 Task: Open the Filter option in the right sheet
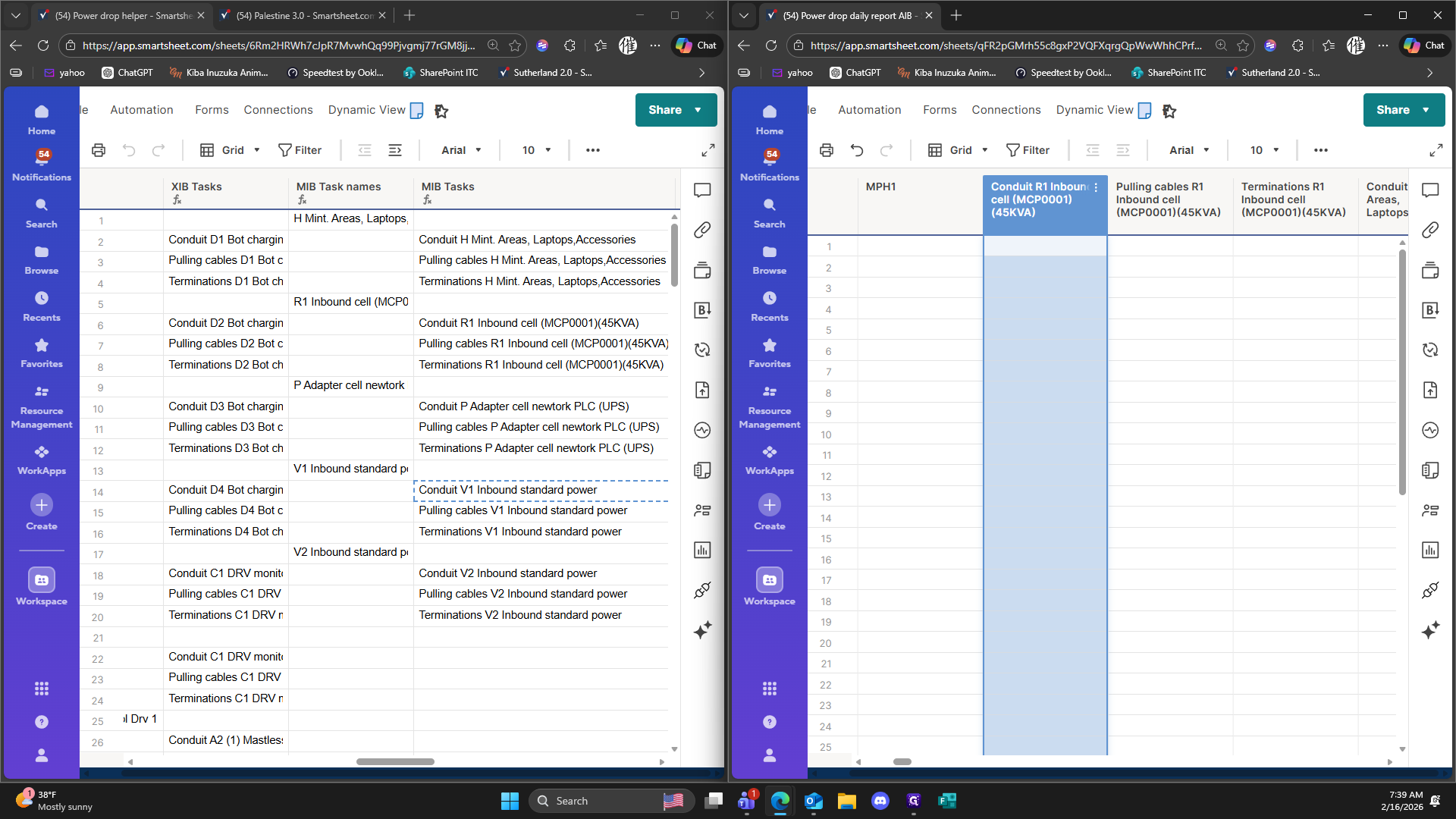(x=1028, y=150)
